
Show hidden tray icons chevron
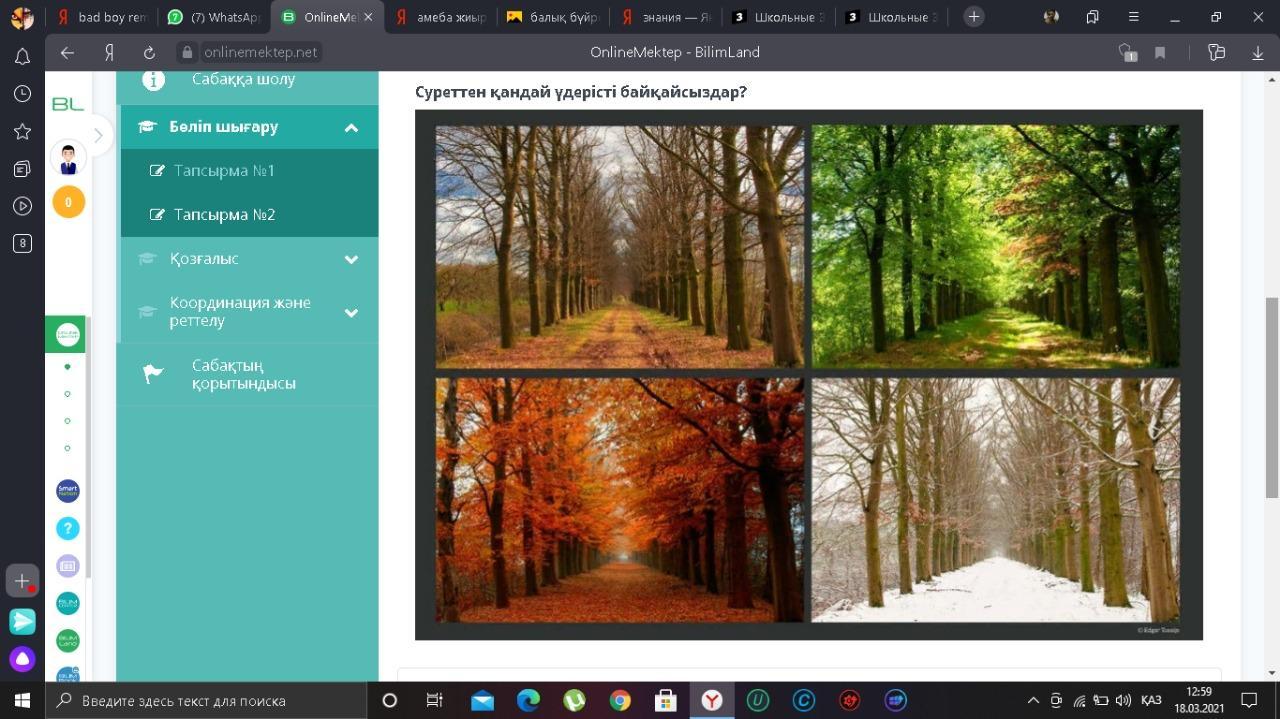[1032, 701]
